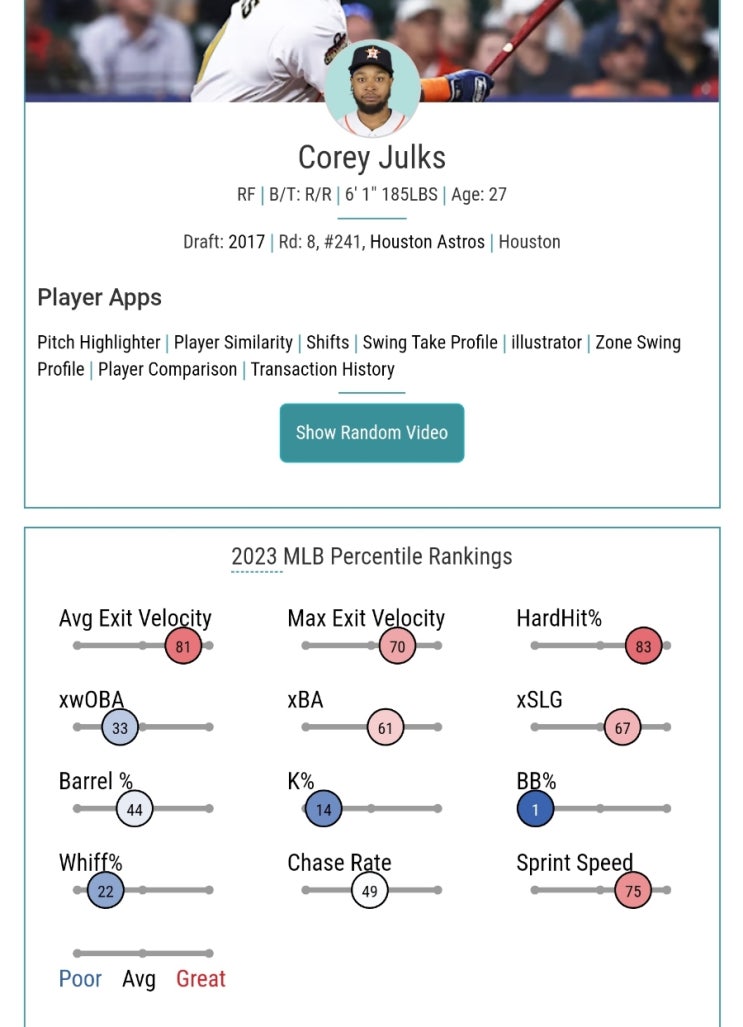Click the Houston Astros draft team link
Viewport: 743px width, 1027px height.
(427, 242)
